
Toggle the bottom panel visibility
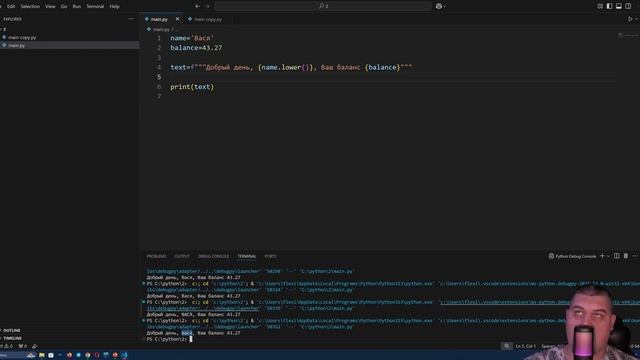[619, 6]
